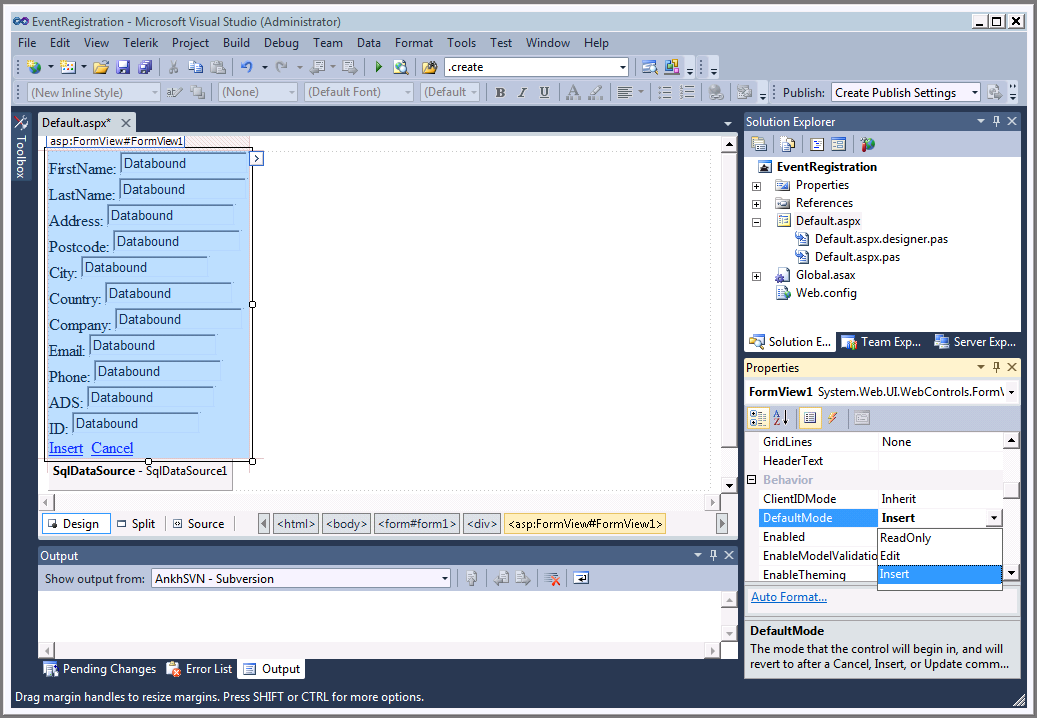Click the LastName Databound text field
1037x718 pixels.
coord(182,190)
